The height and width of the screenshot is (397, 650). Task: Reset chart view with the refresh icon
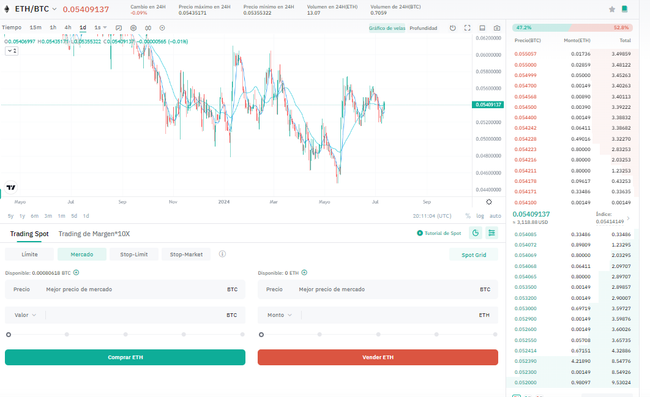click(x=453, y=28)
